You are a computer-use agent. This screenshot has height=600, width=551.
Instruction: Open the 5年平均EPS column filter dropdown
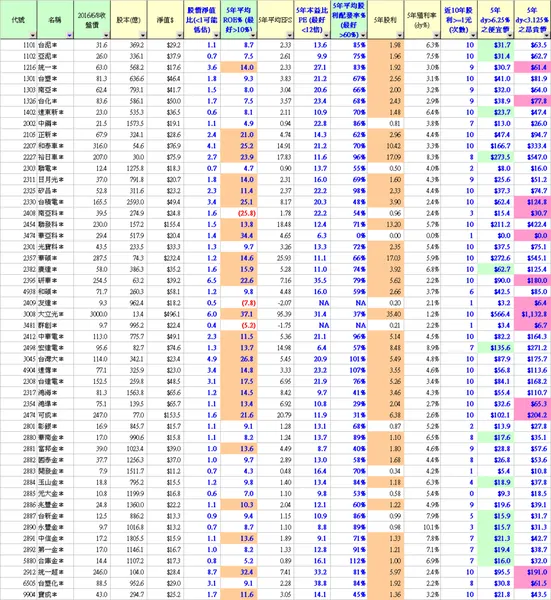click(x=290, y=36)
